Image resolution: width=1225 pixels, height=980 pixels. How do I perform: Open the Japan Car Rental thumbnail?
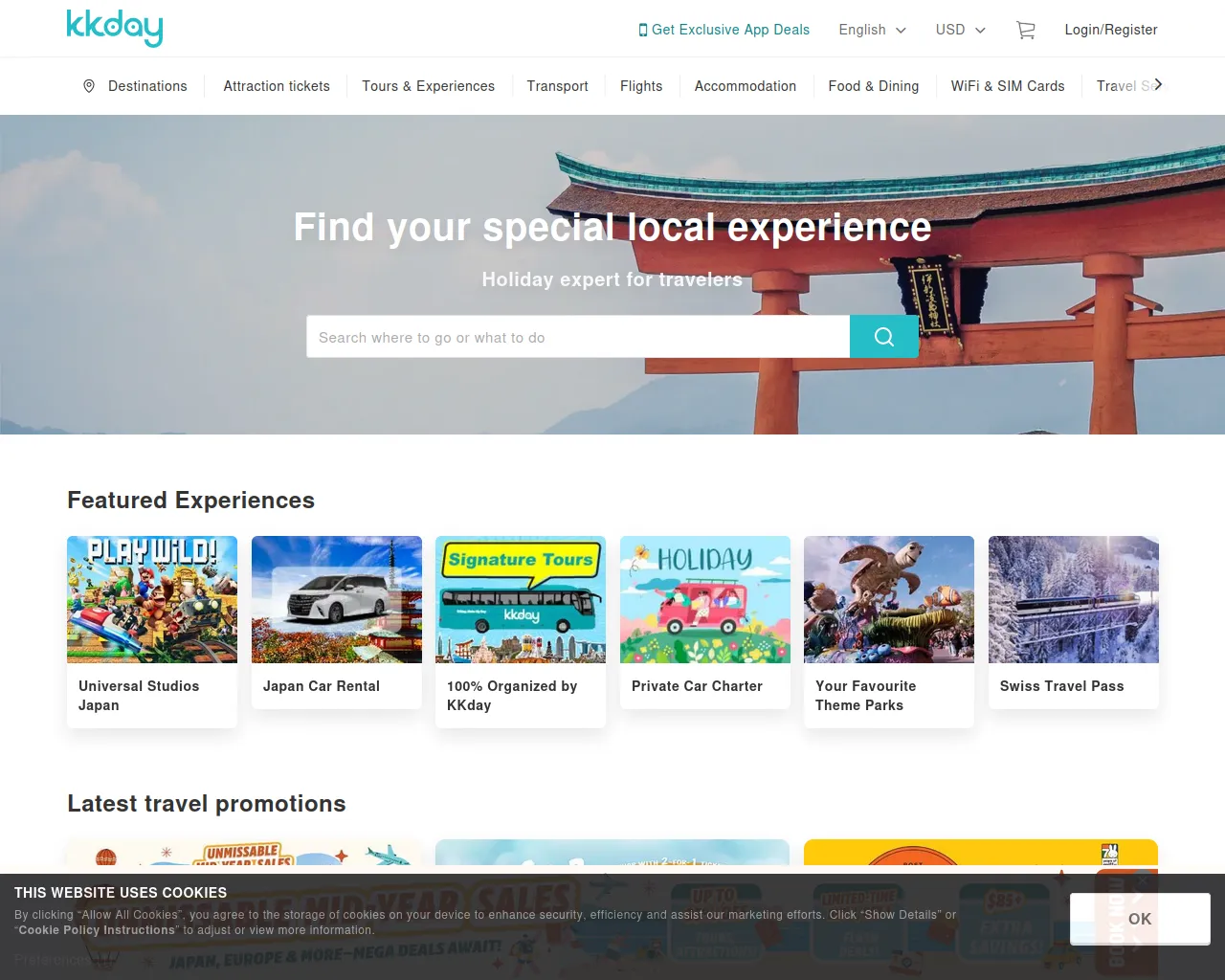coord(337,599)
